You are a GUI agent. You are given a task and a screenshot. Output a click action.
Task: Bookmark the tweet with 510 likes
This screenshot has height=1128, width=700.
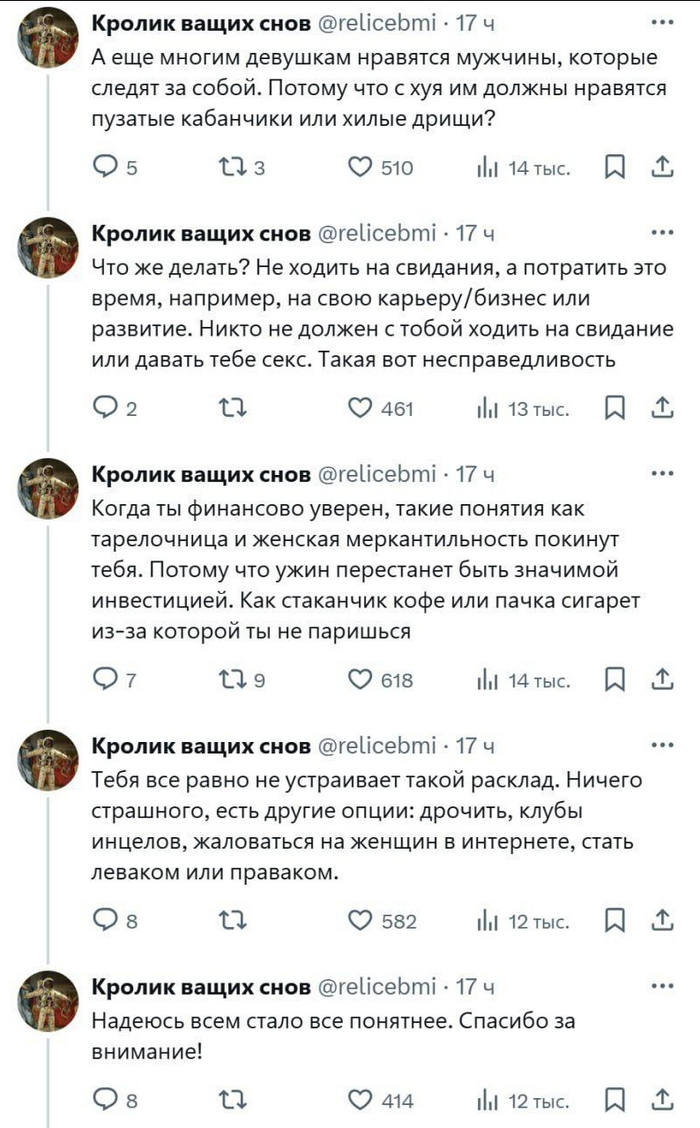617,168
